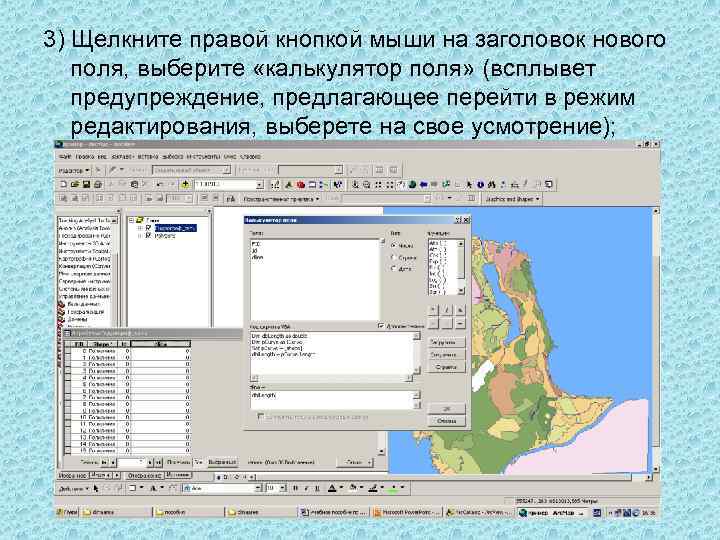Viewport: 720px width, 540px height.
Task: Click the Save diskette icon
Action: [x=86, y=185]
